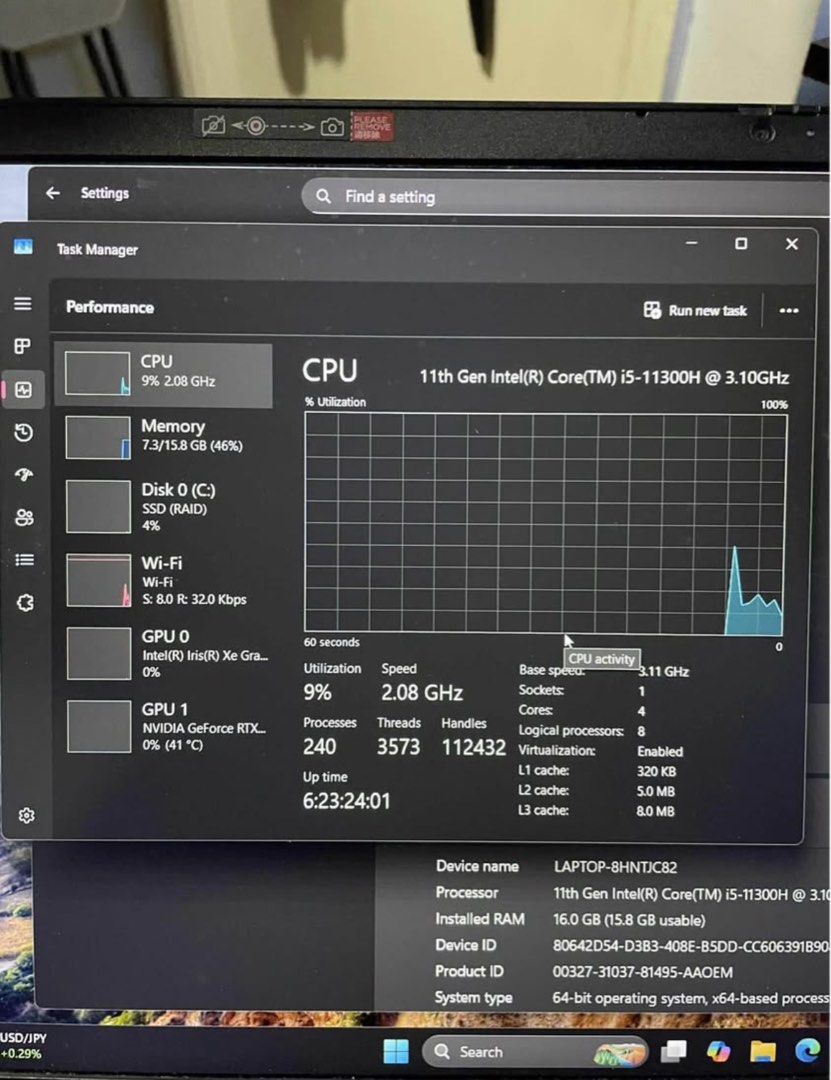Click the Run new task button
This screenshot has width=831, height=1080.
click(695, 311)
